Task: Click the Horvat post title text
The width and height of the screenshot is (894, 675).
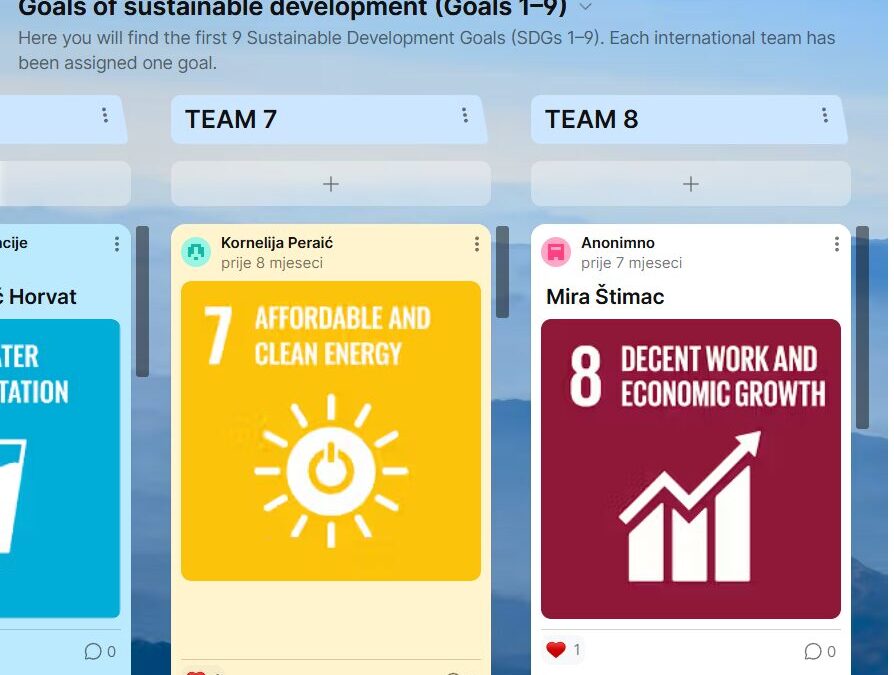Action: [x=38, y=296]
